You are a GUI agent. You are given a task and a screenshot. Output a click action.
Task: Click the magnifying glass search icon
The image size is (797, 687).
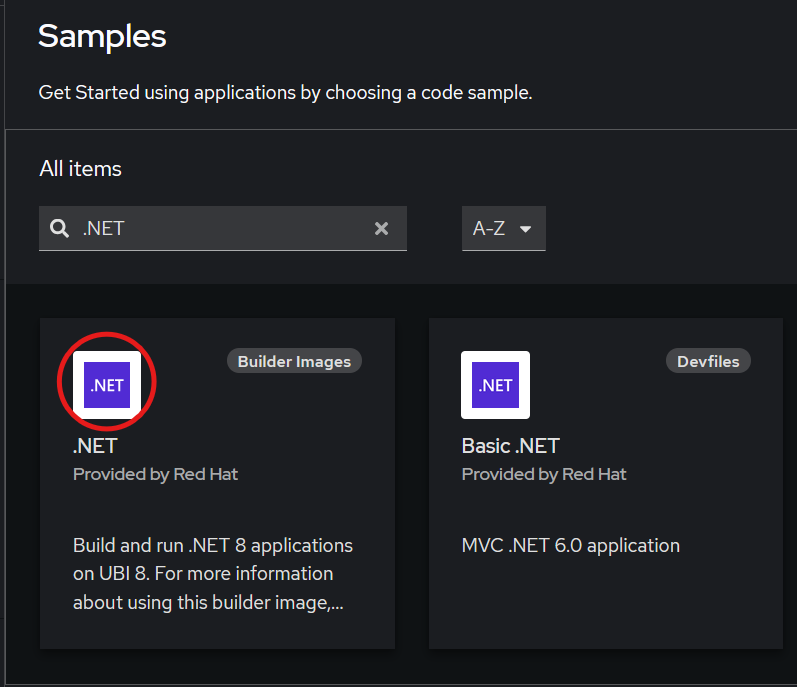(x=59, y=228)
